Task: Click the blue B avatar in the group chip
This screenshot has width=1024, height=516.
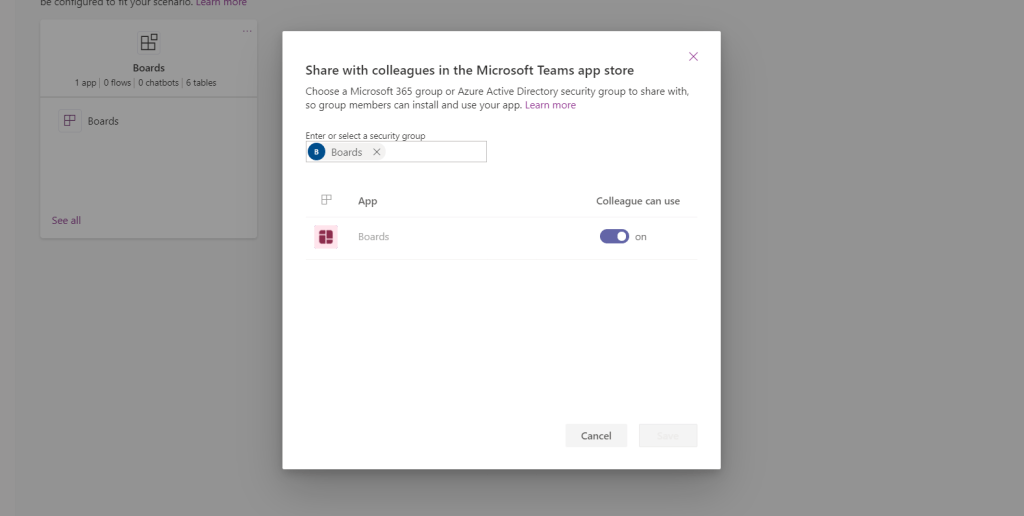Action: (317, 152)
